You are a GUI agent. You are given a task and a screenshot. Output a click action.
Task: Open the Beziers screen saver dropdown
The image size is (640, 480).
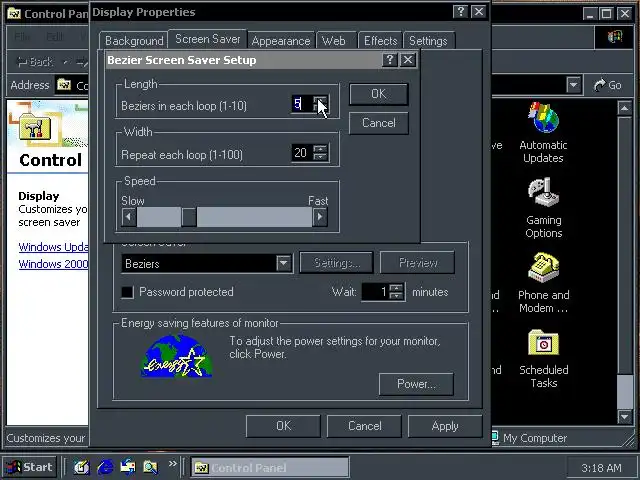pyautogui.click(x=284, y=263)
